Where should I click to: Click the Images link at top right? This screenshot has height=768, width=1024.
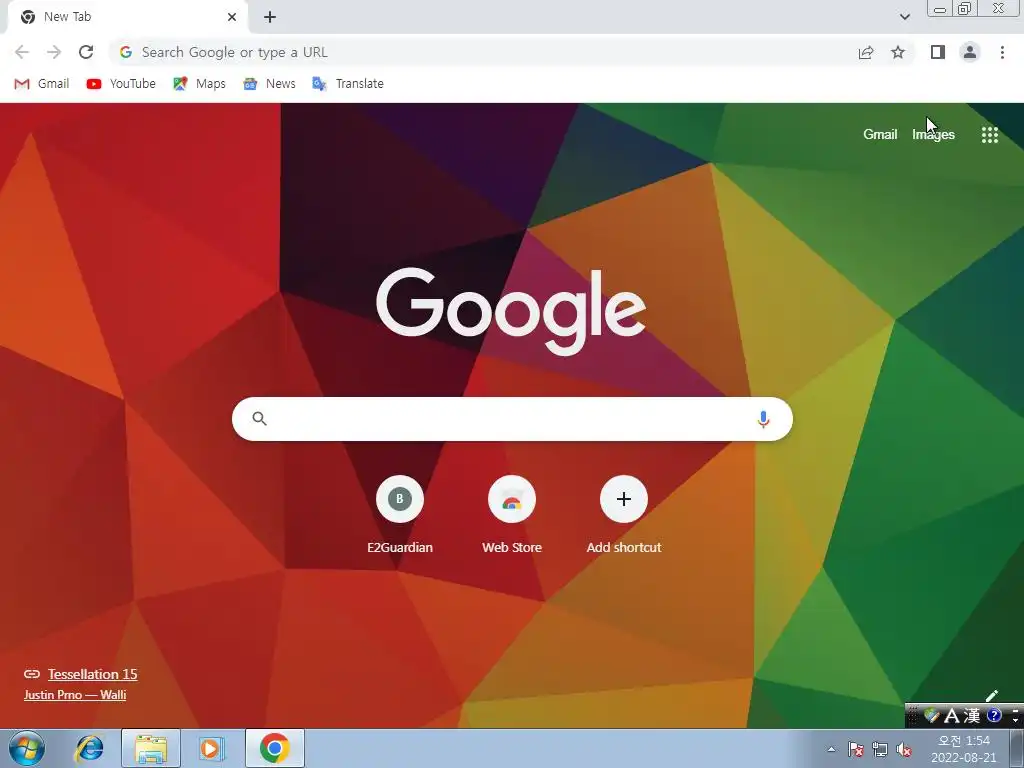click(933, 135)
